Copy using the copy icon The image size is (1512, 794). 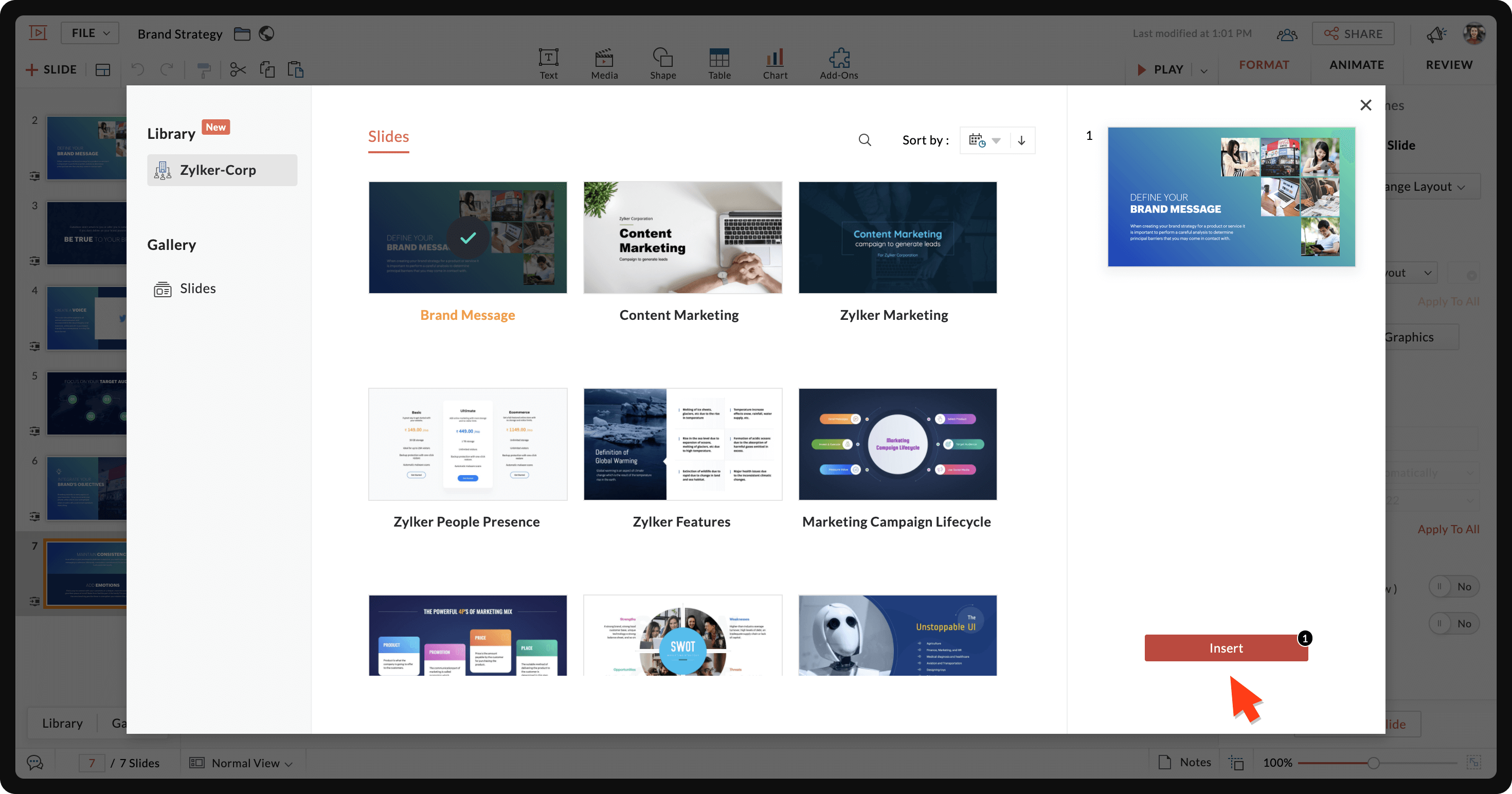tap(267, 70)
